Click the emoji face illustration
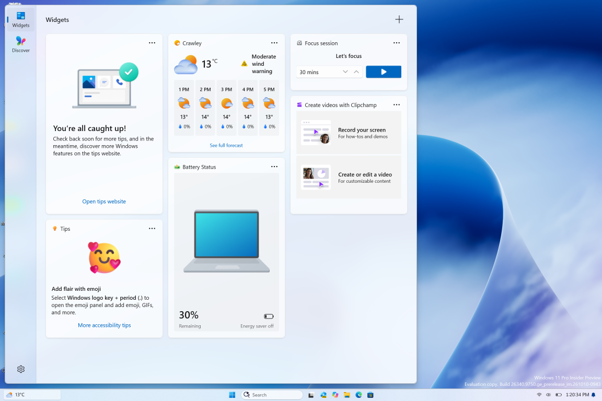Image resolution: width=602 pixels, height=401 pixels. (104, 257)
